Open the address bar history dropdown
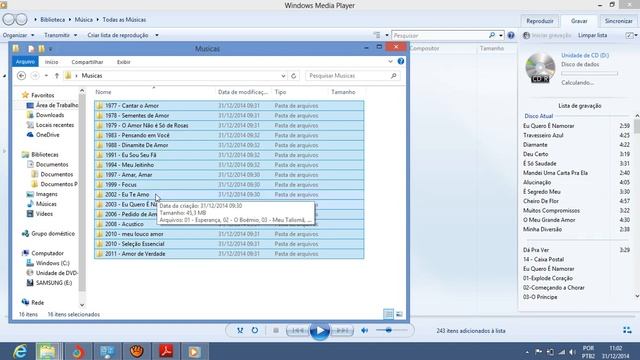Screen dimensions: 640x360 [x=283, y=76]
